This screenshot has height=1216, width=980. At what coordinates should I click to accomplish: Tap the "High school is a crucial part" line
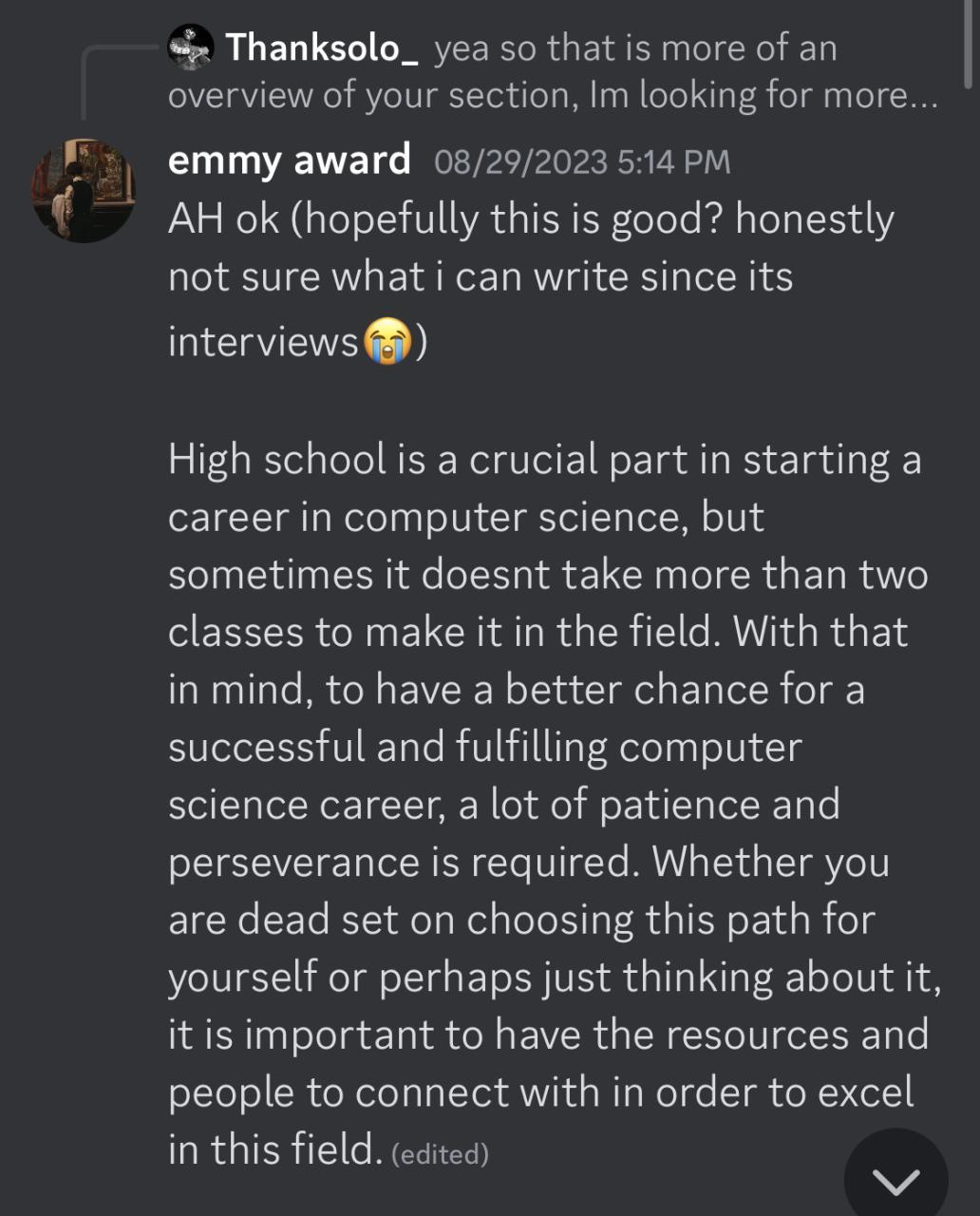[x=544, y=460]
